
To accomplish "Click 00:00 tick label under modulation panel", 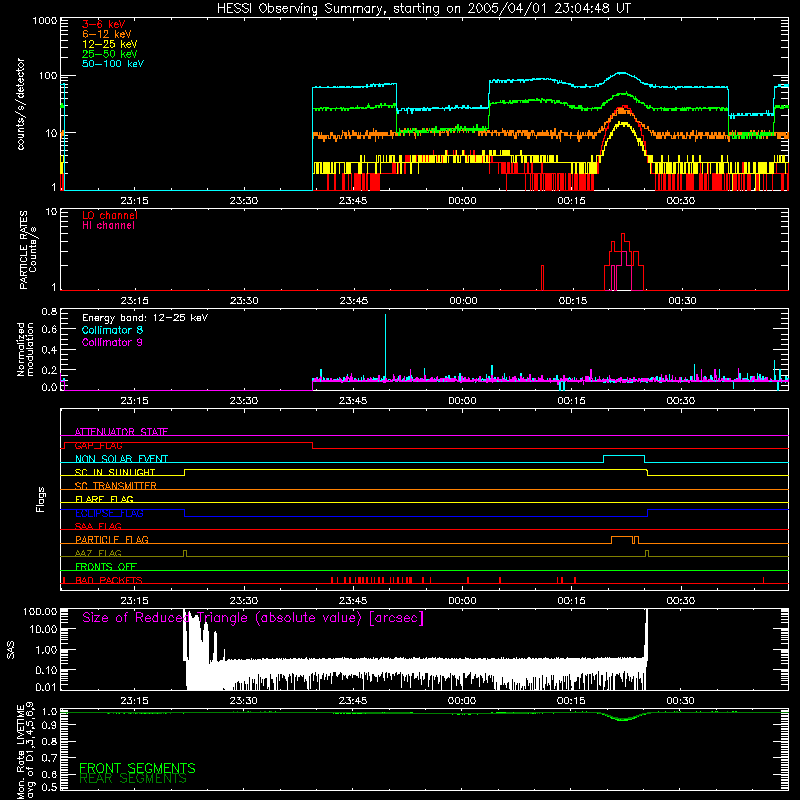I will pyautogui.click(x=462, y=401).
